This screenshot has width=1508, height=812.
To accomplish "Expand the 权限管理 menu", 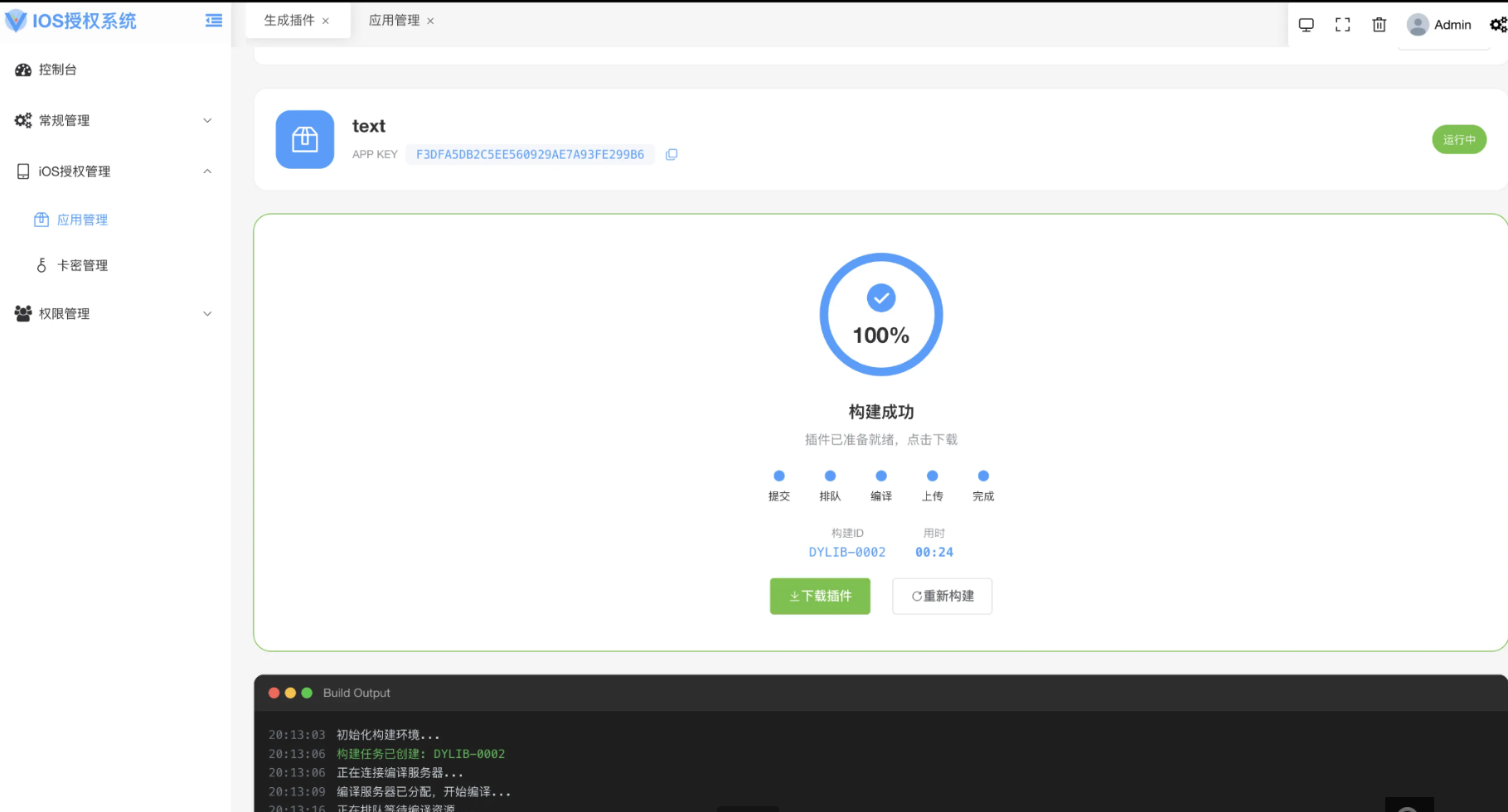I will pos(114,313).
